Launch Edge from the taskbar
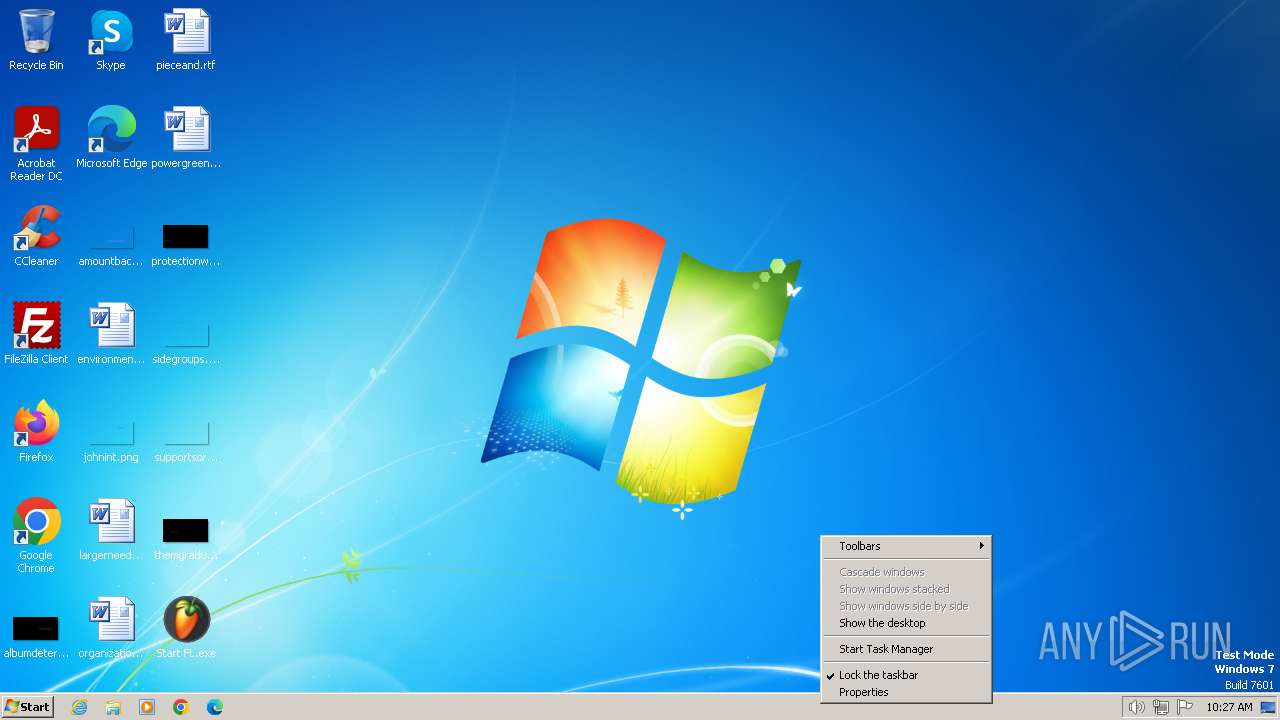 tap(215, 707)
